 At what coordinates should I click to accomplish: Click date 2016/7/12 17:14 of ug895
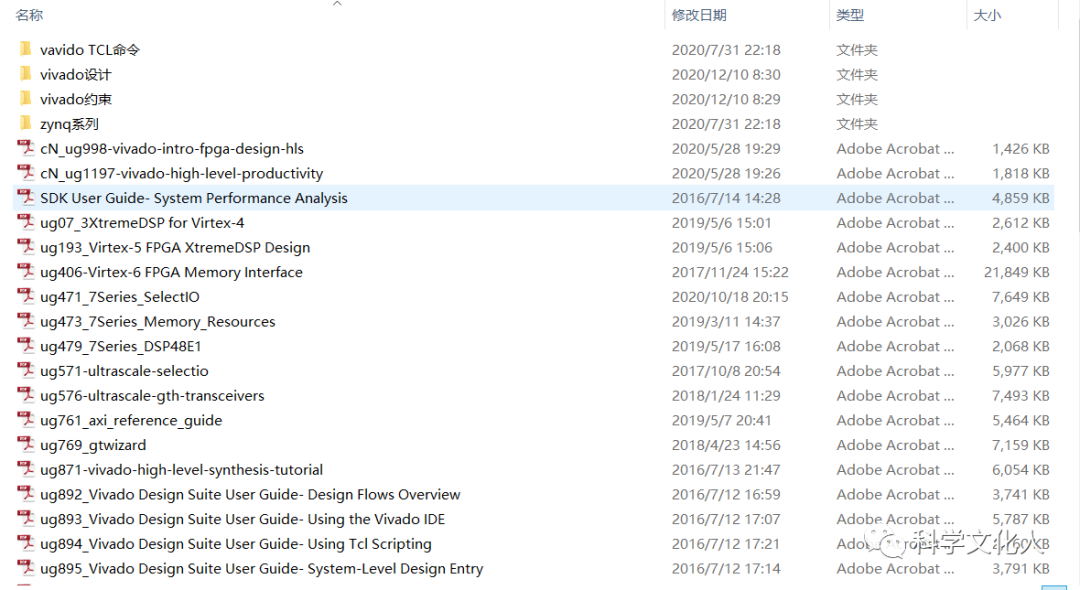point(726,569)
